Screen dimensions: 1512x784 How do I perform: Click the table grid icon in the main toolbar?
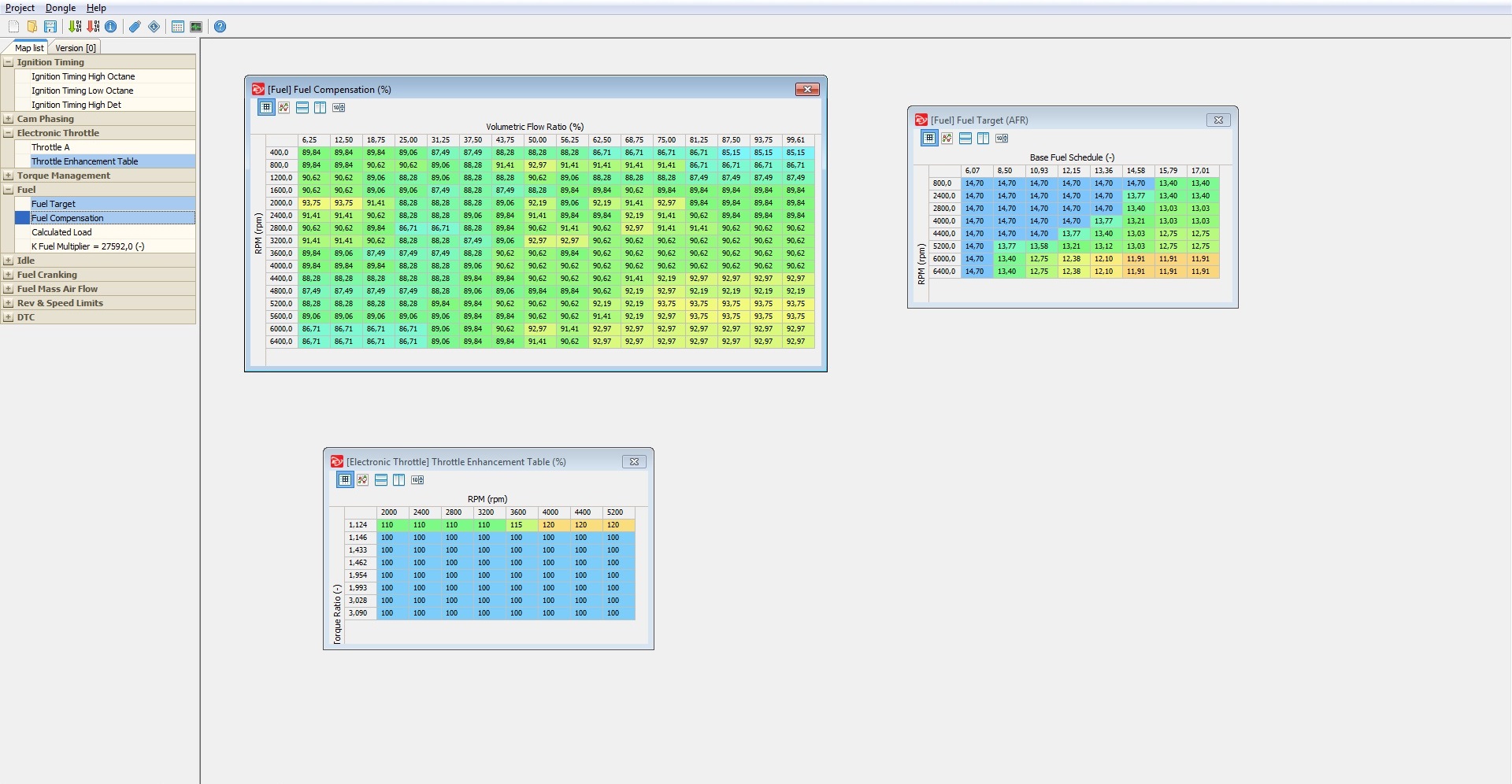(x=178, y=27)
